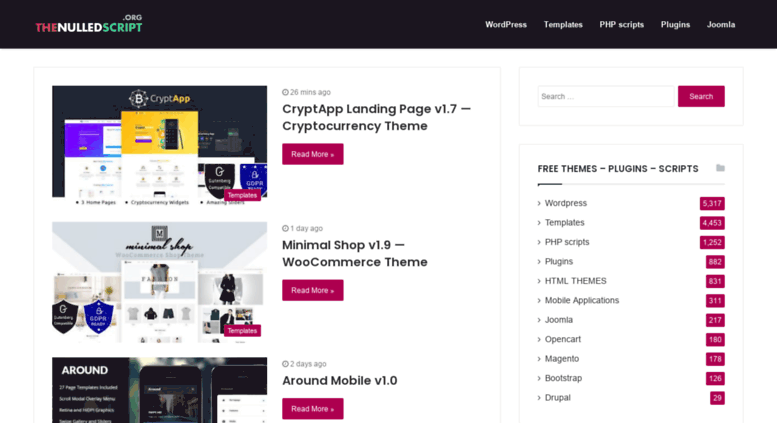Click chevron before HTML THEMES category
Viewport: 777px width, 423px height.
point(539,281)
